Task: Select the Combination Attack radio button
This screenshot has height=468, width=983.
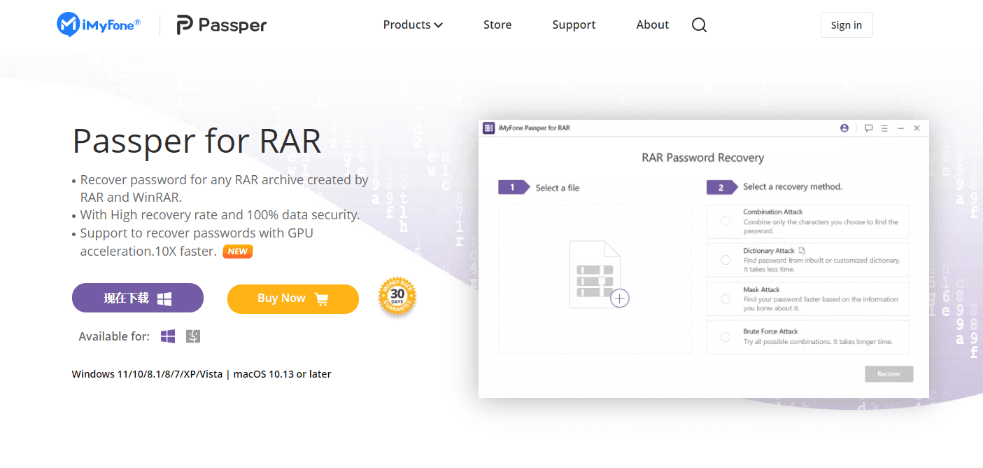Action: coord(725,221)
